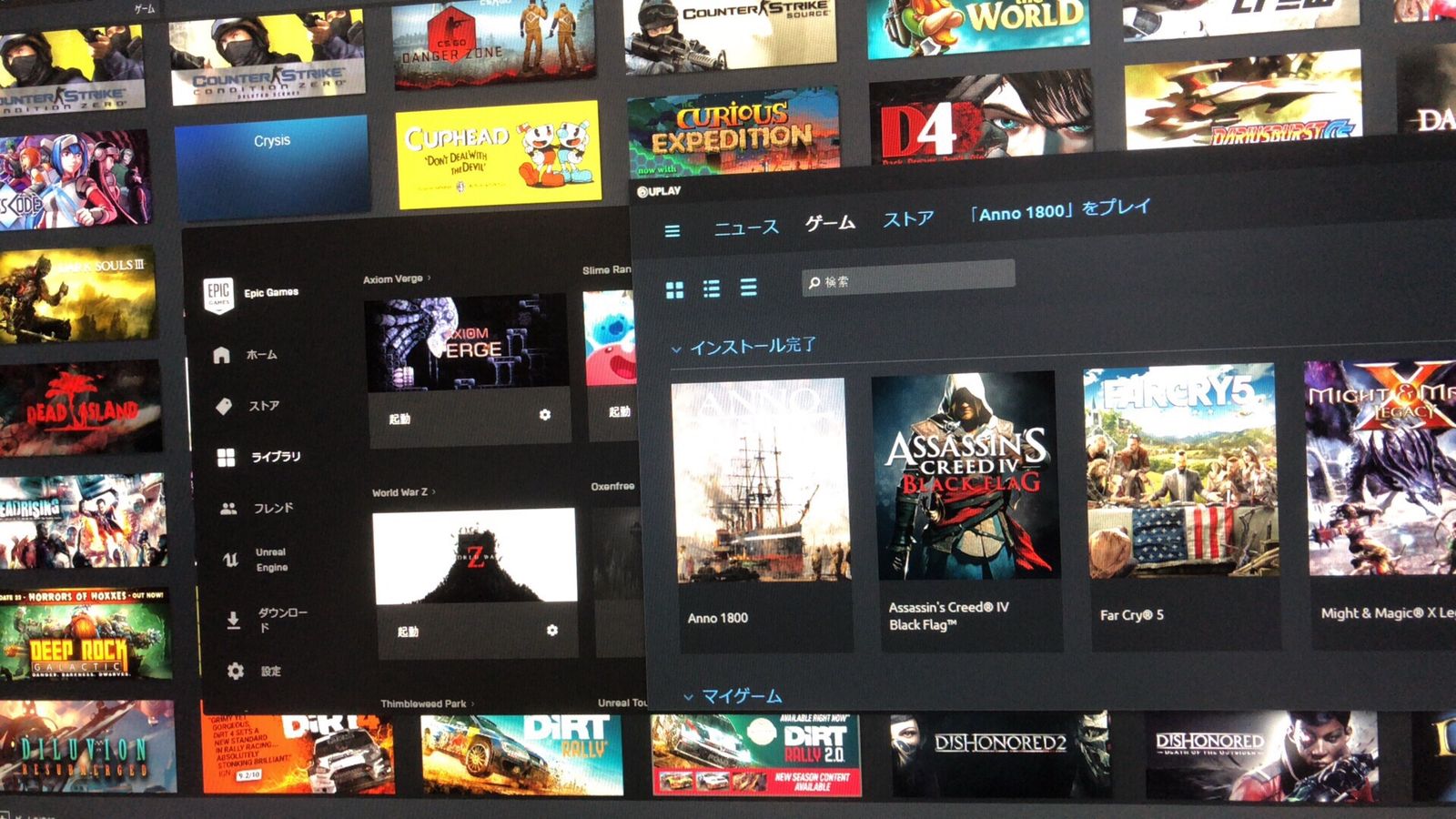Viewport: 1456px width, 819px height.
Task: Open the gear options icon for World War Z
Action: pyautogui.click(x=551, y=630)
